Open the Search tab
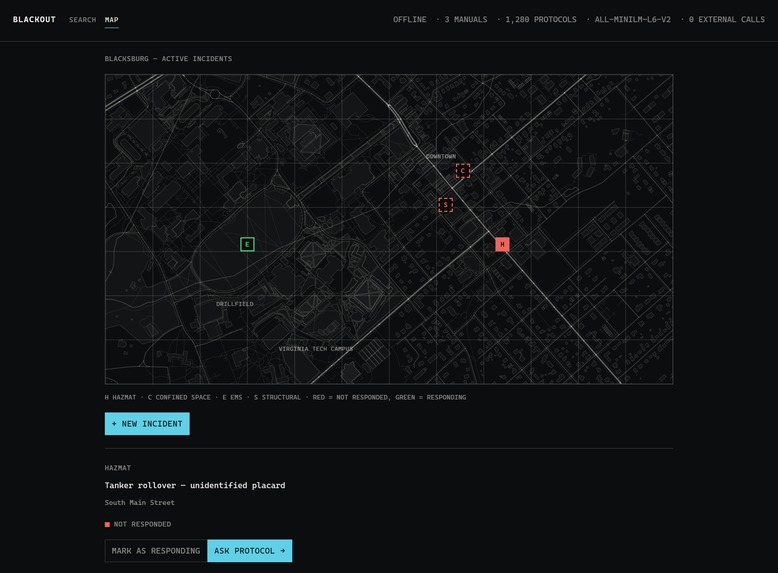This screenshot has width=778, height=573. tap(82, 19)
